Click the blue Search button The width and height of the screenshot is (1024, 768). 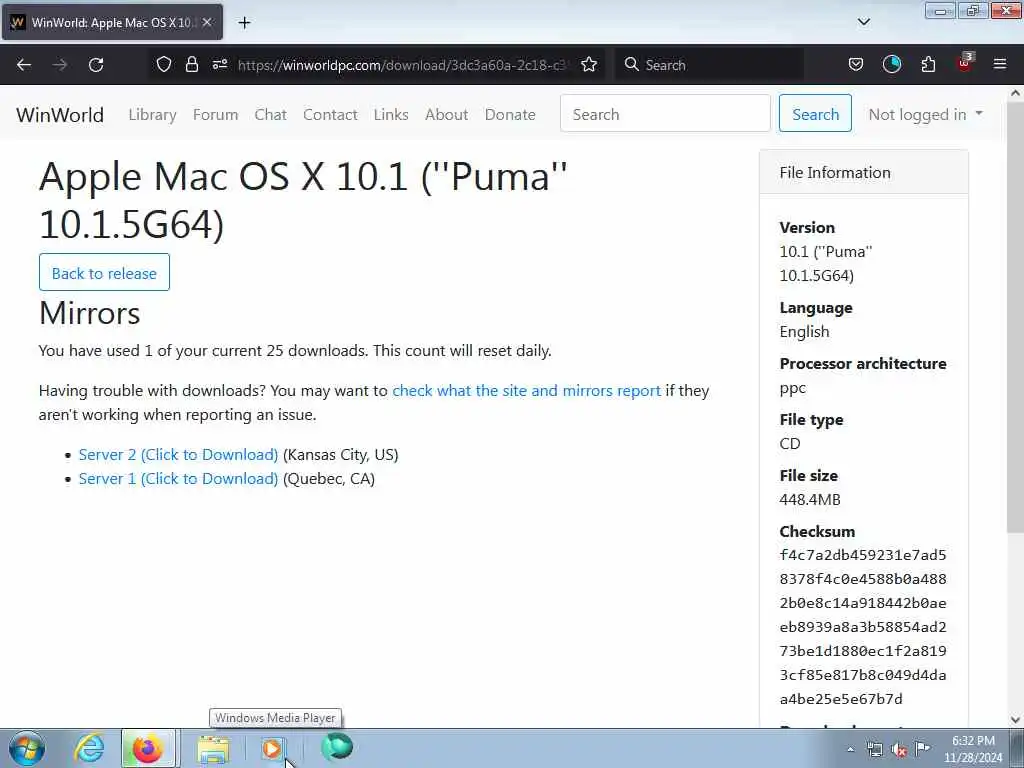[x=815, y=113]
